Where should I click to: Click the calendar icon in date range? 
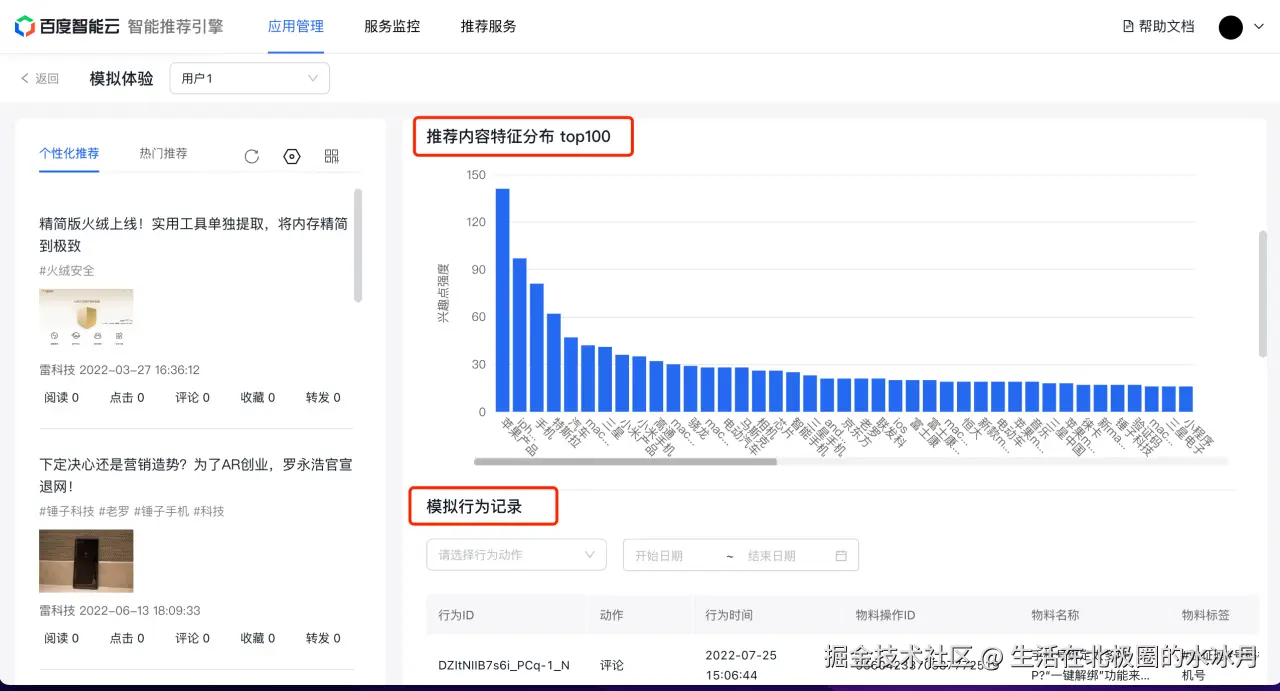pyautogui.click(x=841, y=556)
